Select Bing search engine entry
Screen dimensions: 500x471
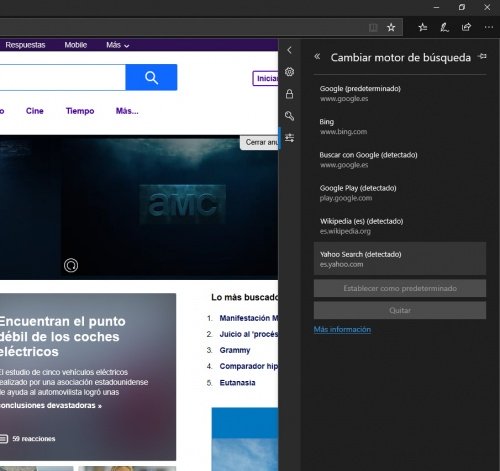pos(400,127)
